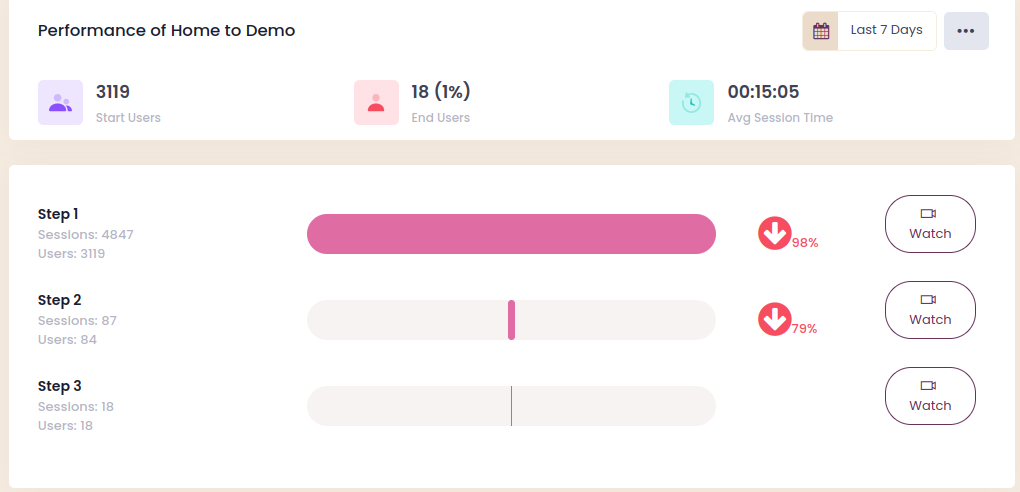The width and height of the screenshot is (1020, 492).
Task: Click the calendar icon next to Last 7 Days
Action: (x=821, y=31)
